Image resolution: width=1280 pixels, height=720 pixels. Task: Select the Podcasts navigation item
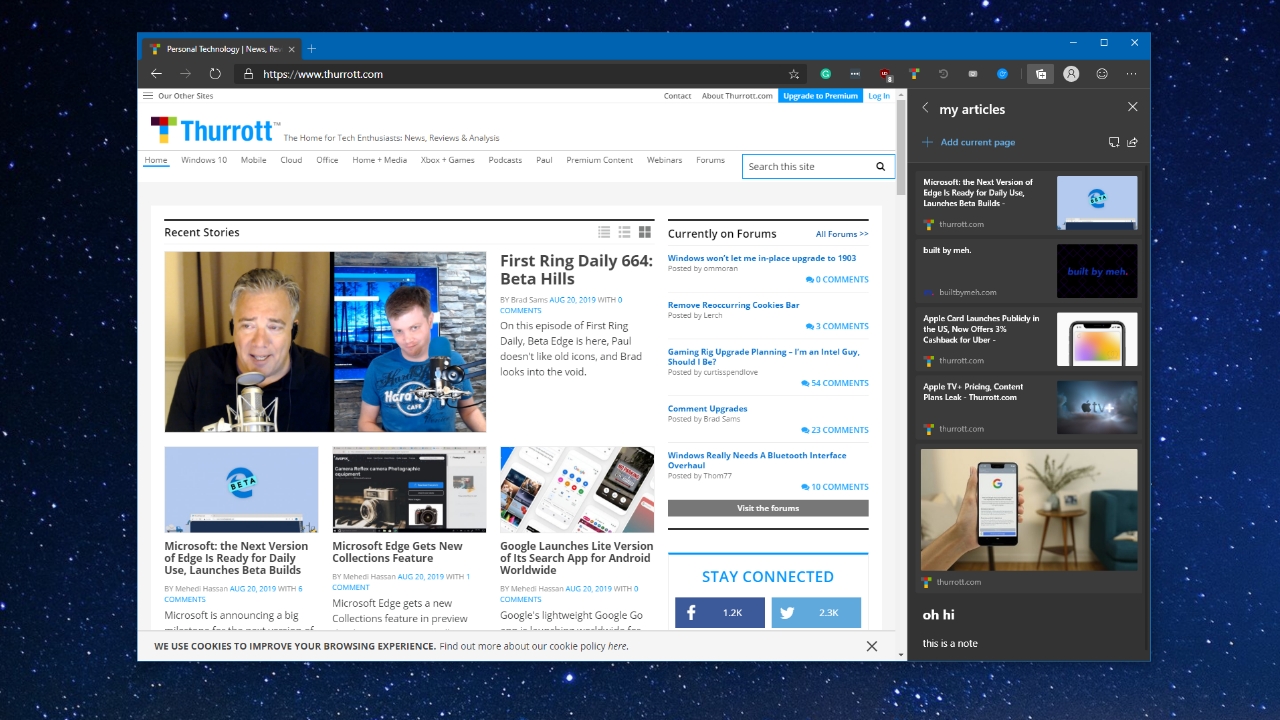[505, 160]
